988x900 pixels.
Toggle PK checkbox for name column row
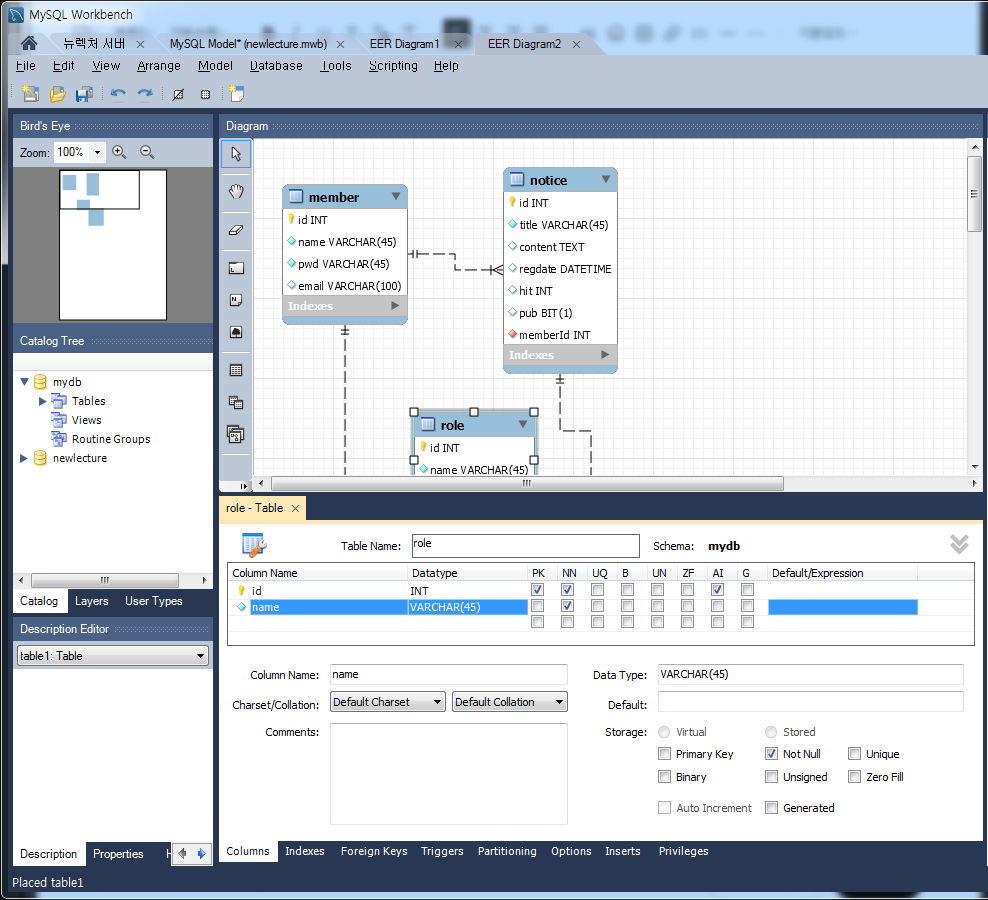pos(537,606)
